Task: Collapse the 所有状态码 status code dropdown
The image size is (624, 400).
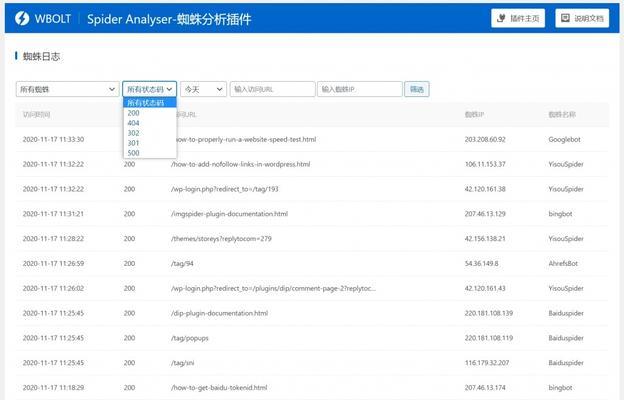Action: click(x=150, y=89)
